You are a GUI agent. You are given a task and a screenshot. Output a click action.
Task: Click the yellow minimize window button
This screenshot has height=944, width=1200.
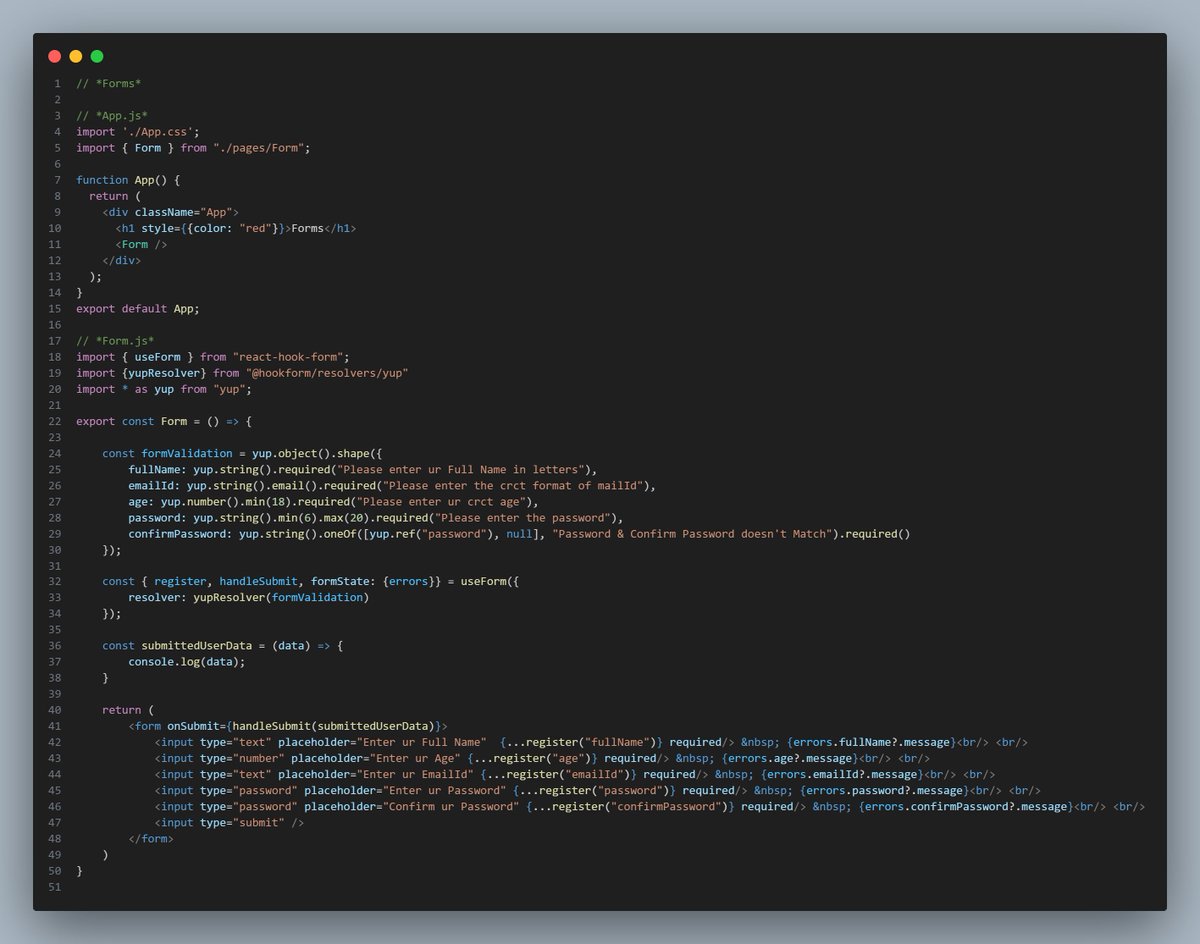pos(76,57)
